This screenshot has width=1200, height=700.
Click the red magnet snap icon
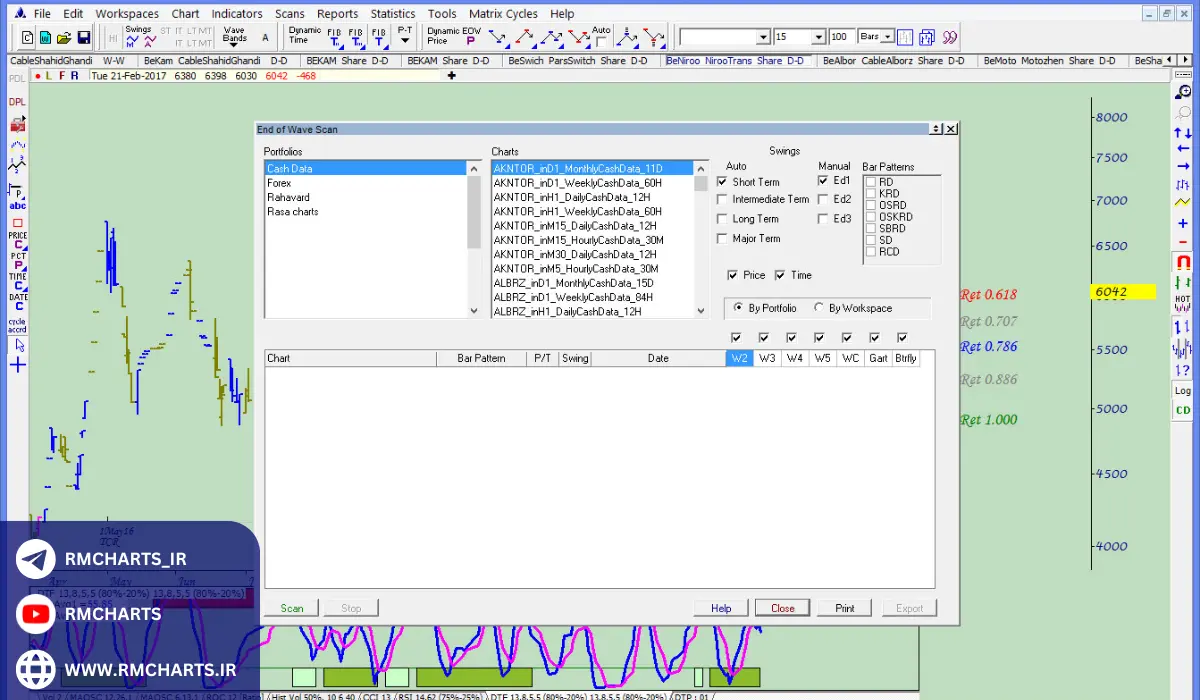1183,263
